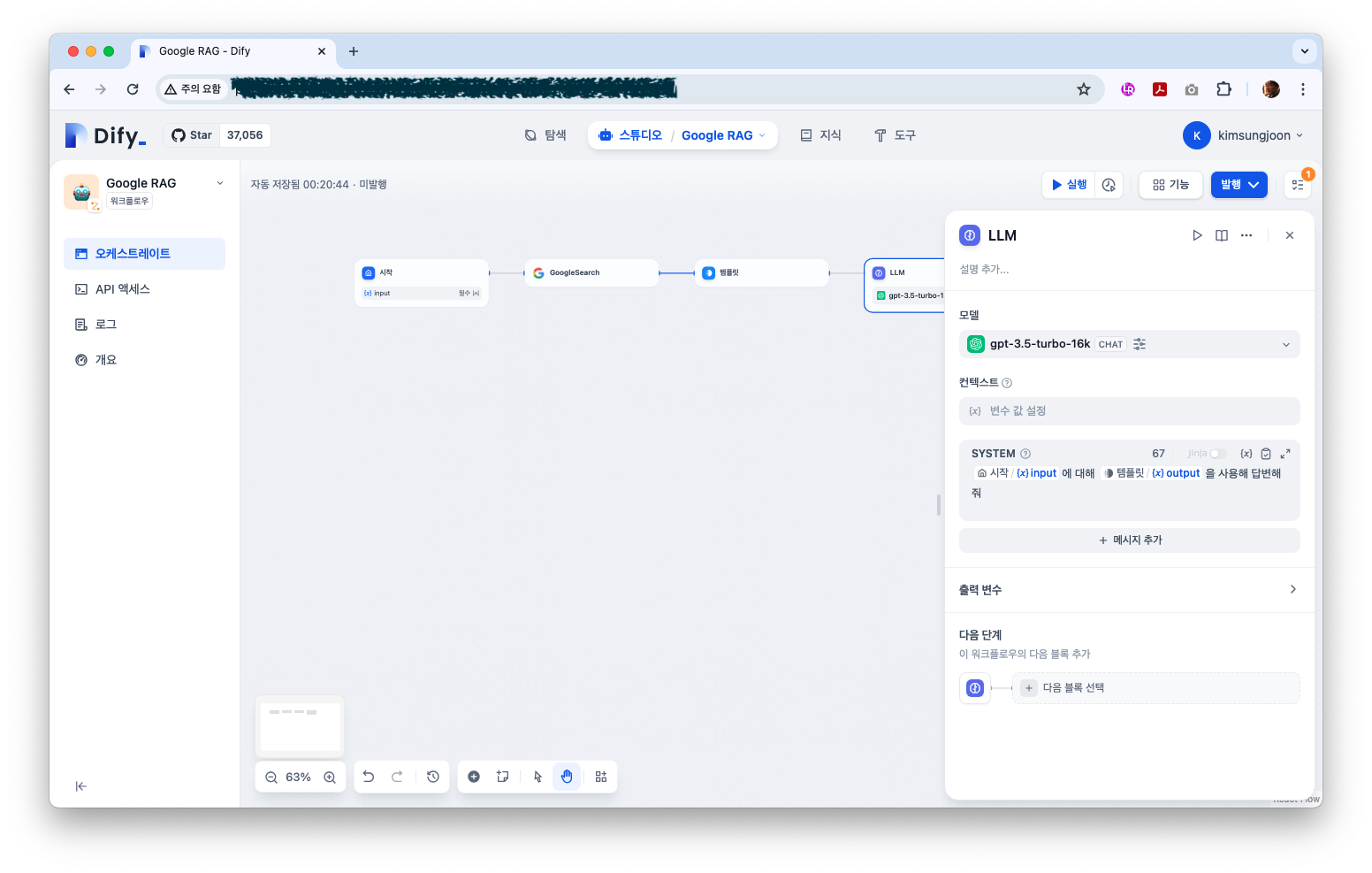Image resolution: width=1372 pixels, height=873 pixels.
Task: Open model parameter settings sliders icon
Action: [1140, 344]
